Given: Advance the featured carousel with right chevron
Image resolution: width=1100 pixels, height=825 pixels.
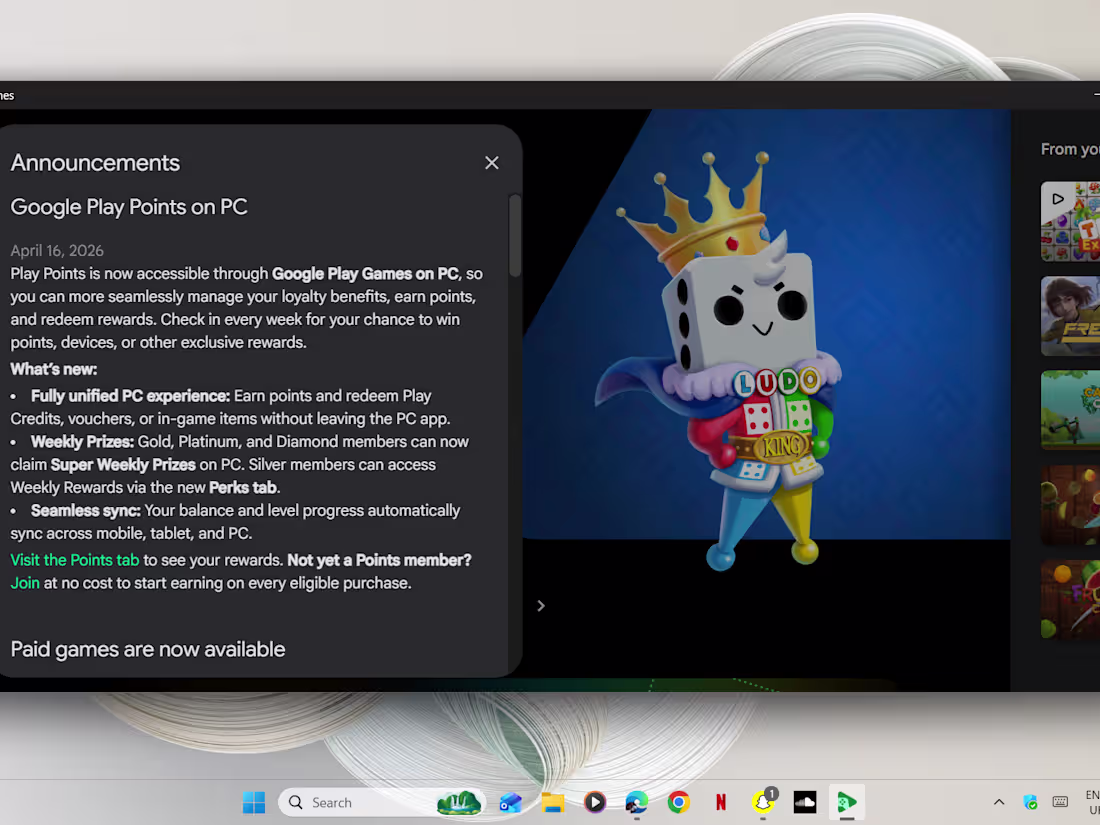Looking at the screenshot, I should point(541,605).
